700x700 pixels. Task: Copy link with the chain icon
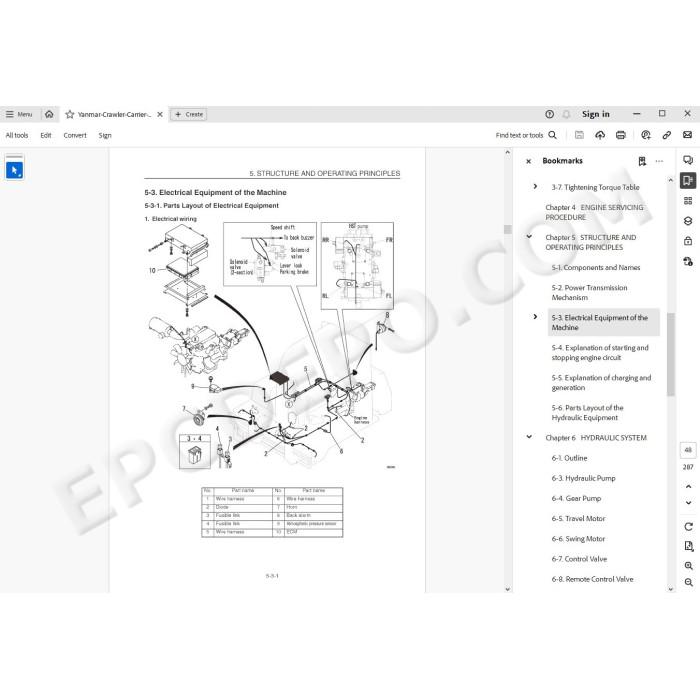pyautogui.click(x=667, y=135)
